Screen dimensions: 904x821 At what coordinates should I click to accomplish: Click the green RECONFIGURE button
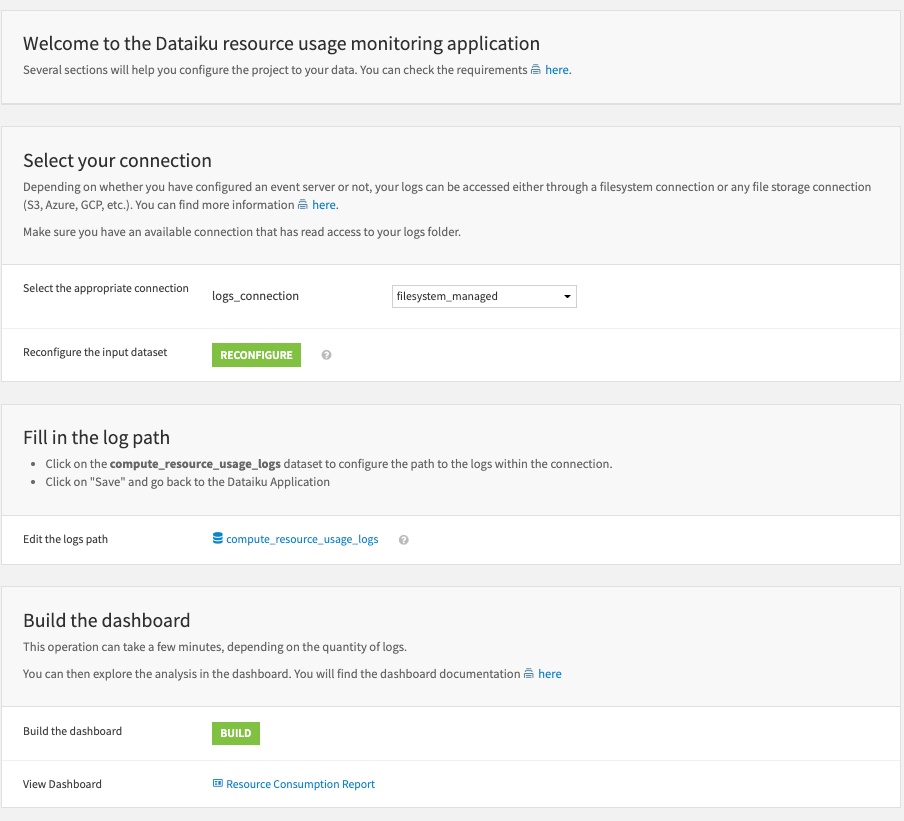point(256,355)
